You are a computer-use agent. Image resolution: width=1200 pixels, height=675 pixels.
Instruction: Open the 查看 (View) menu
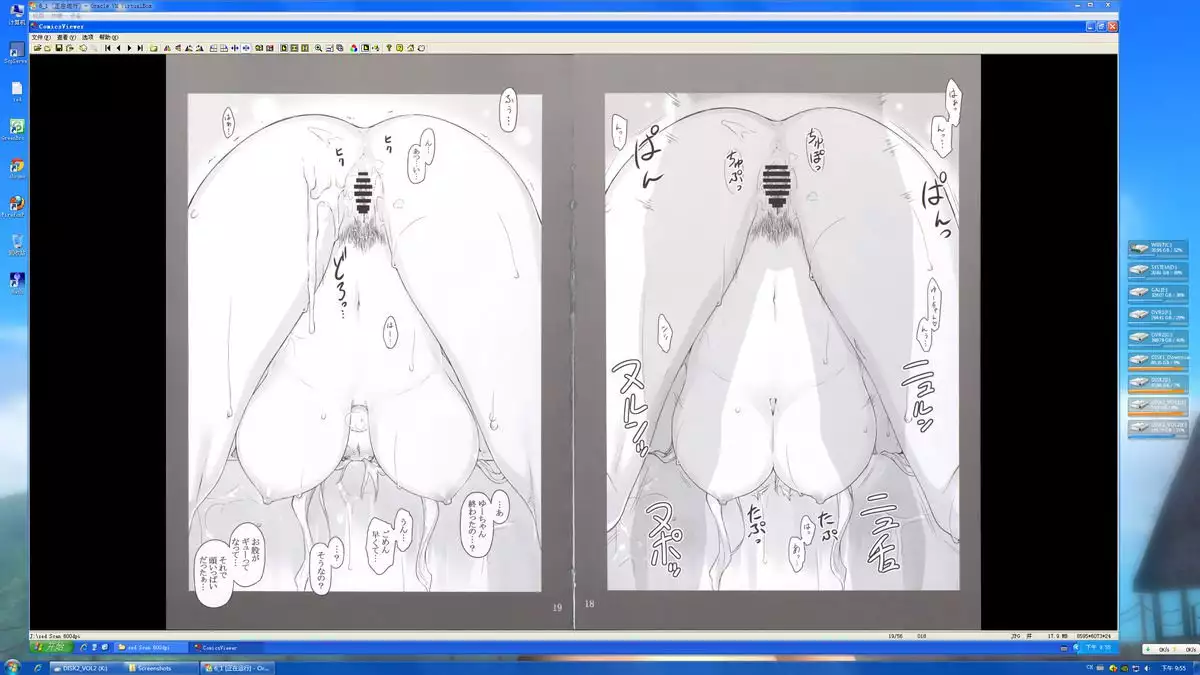pos(63,37)
